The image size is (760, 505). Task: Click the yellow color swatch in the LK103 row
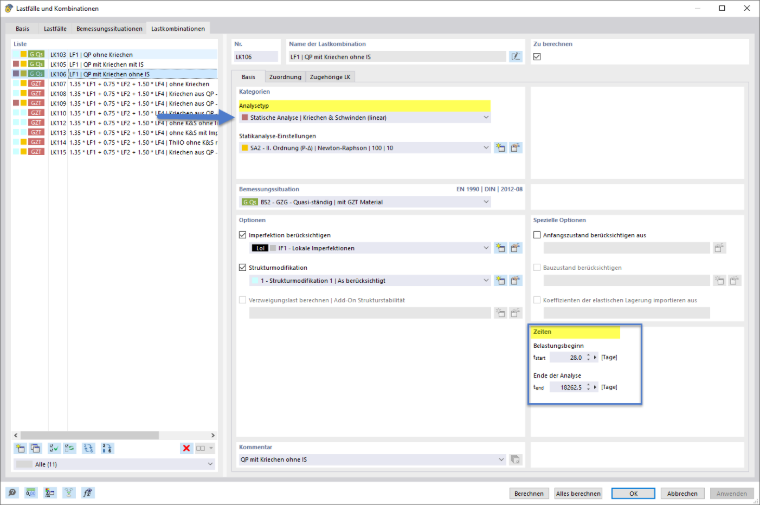(x=23, y=54)
